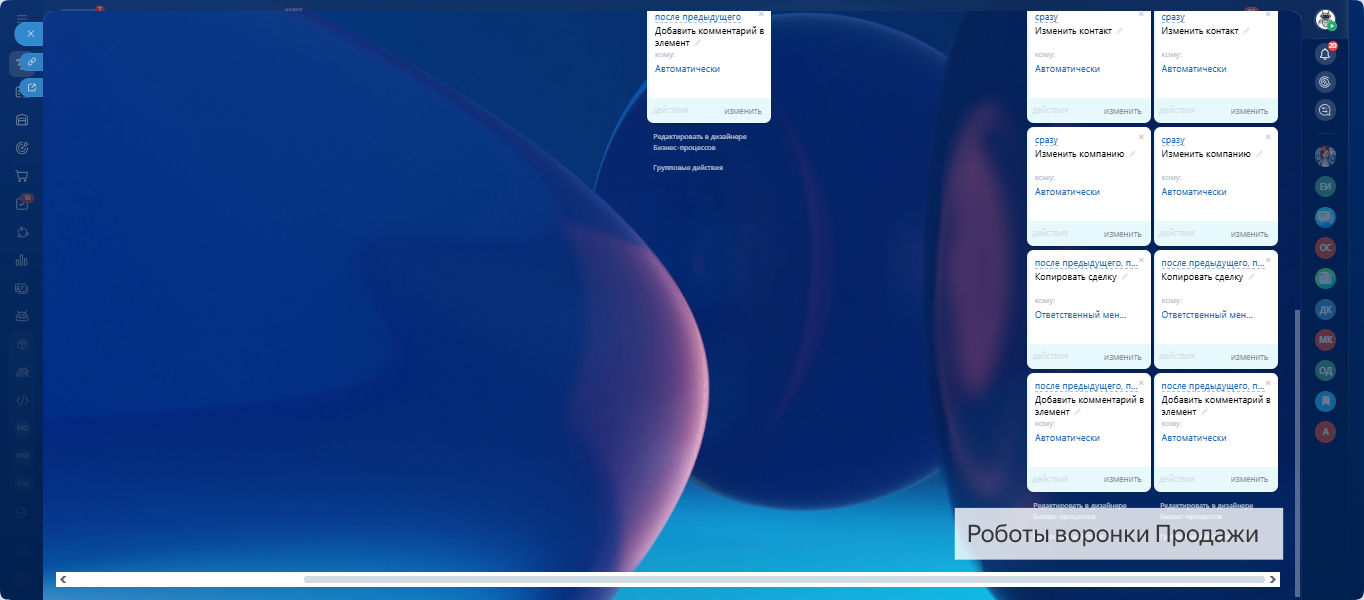Close the slider panel with the X button
This screenshot has width=1364, height=600.
tap(30, 33)
